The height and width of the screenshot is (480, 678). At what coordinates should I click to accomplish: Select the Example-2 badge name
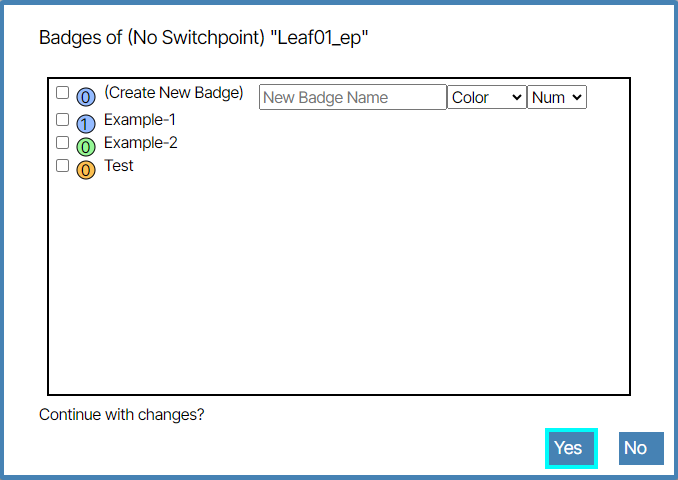(141, 143)
